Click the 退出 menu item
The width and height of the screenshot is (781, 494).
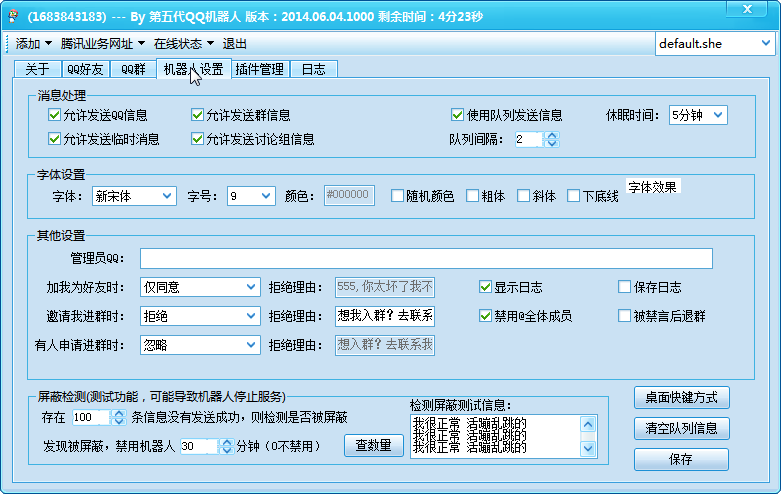[x=234, y=44]
